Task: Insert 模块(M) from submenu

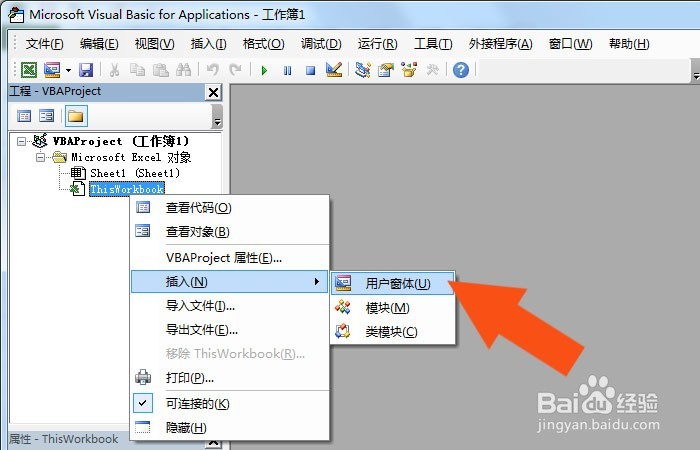Action: [x=392, y=308]
